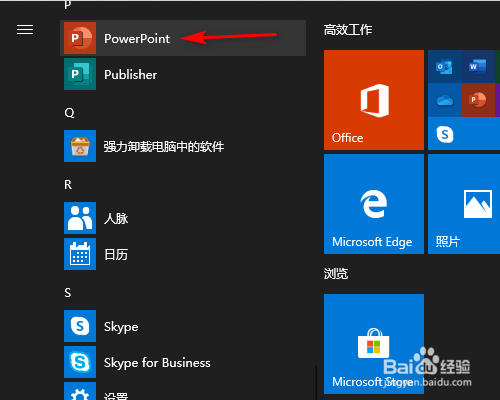Jump to letter Q section header
The height and width of the screenshot is (400, 500).
click(x=69, y=113)
